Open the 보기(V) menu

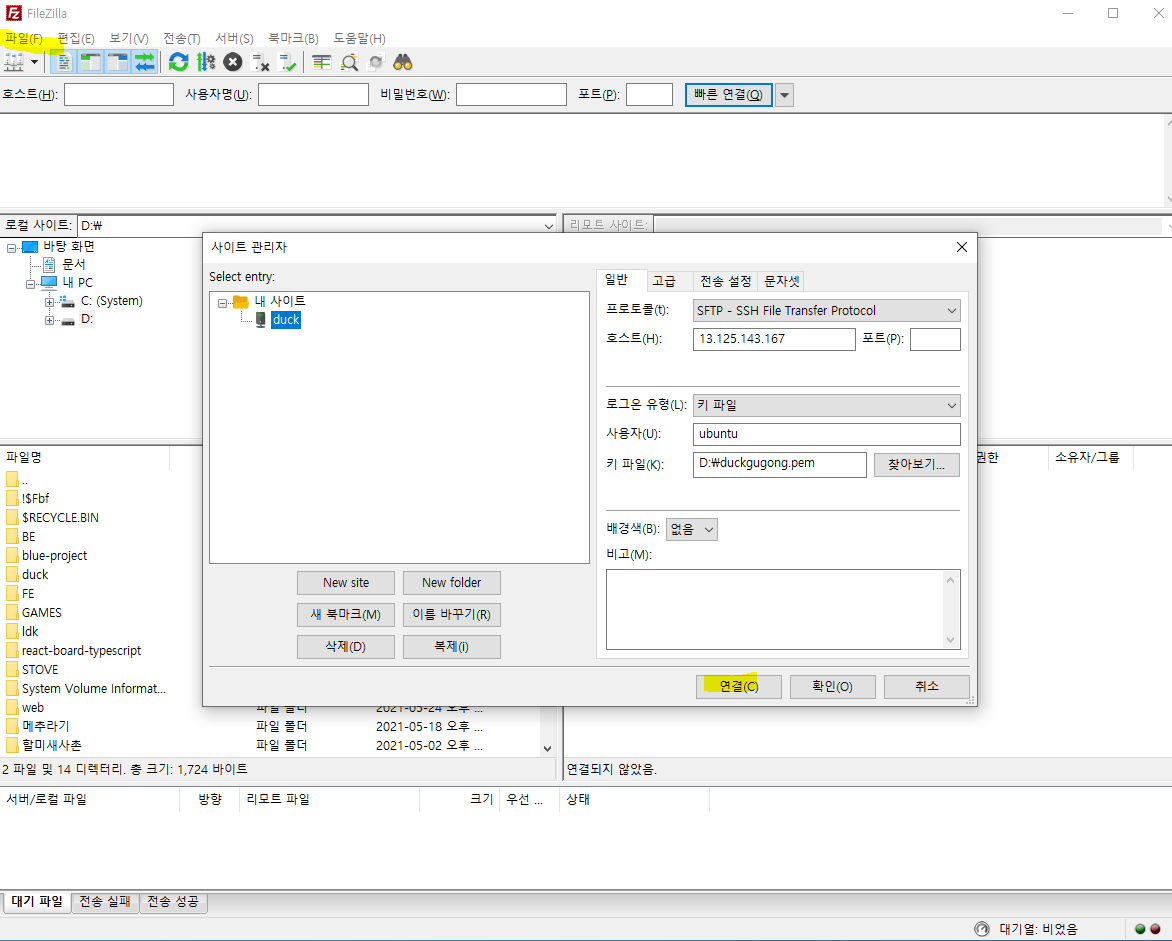[x=129, y=38]
